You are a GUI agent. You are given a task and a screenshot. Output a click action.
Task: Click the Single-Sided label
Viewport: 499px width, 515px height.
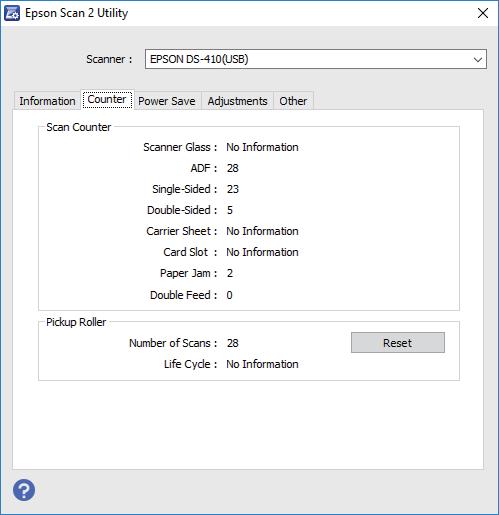(185, 189)
